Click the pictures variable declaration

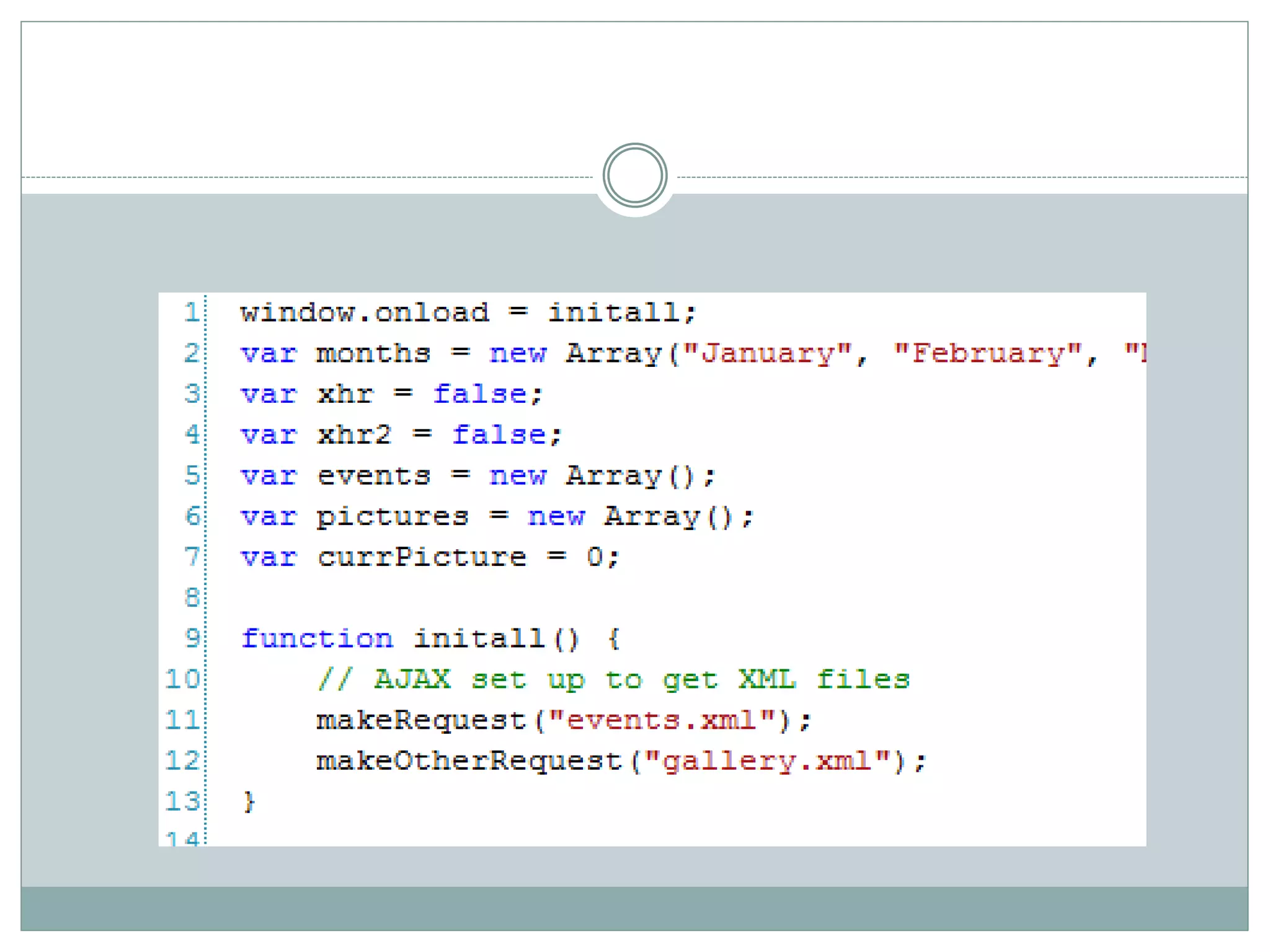(392, 517)
